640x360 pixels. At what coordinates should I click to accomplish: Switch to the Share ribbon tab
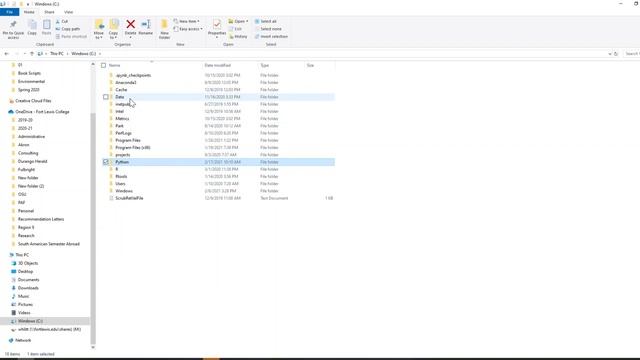49,12
